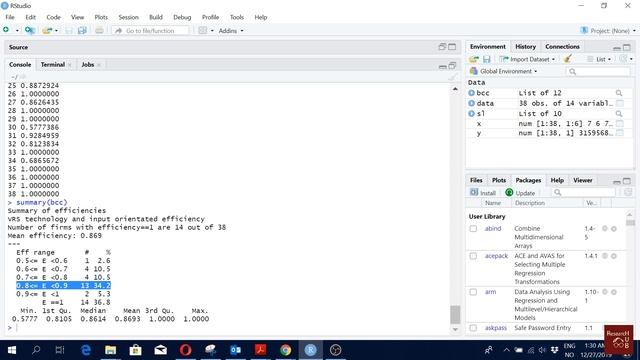Remove abind package via x icon
This screenshot has height=360, width=640.
[613, 229]
